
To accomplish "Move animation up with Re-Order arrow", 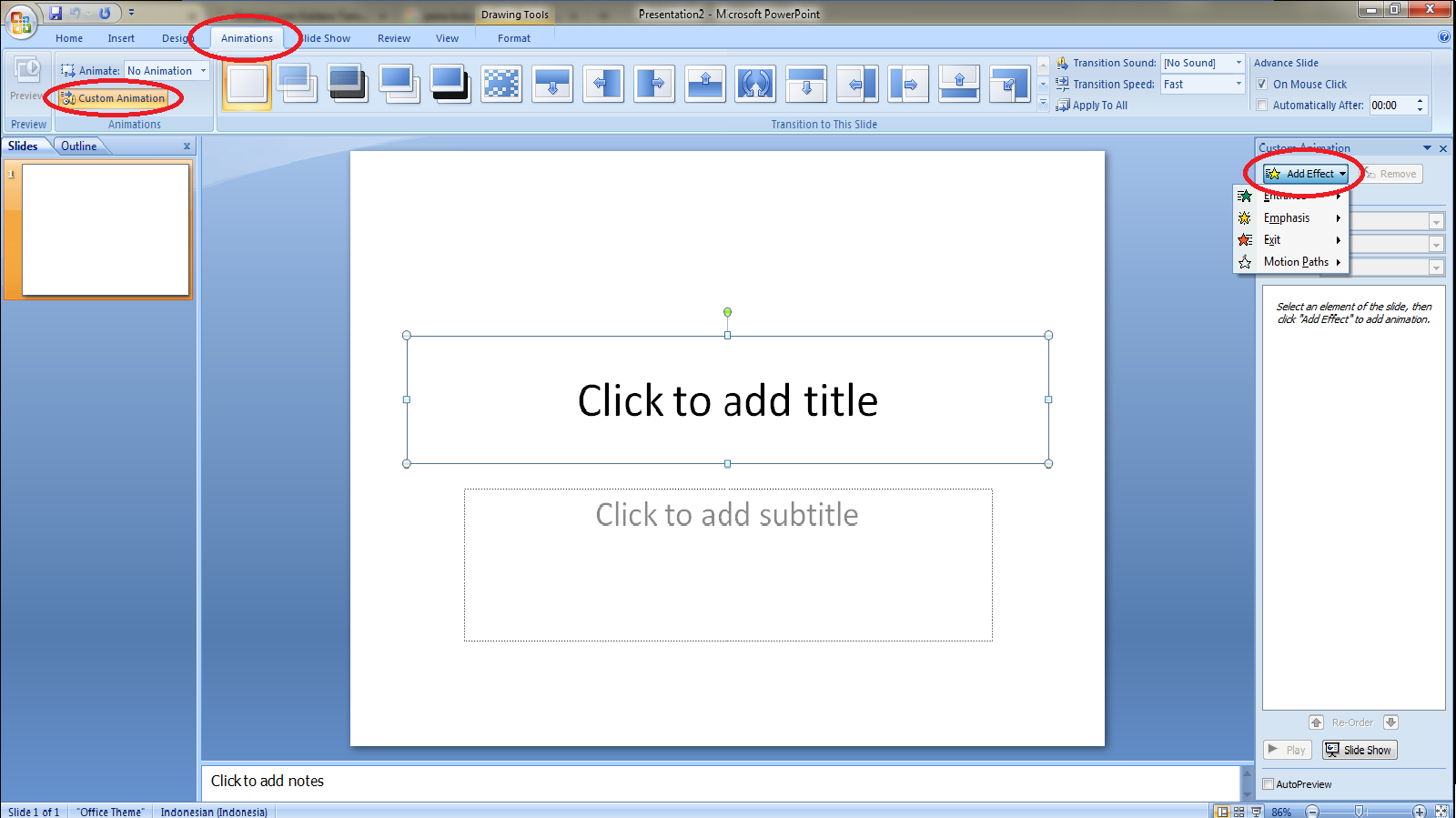I will [x=1317, y=722].
